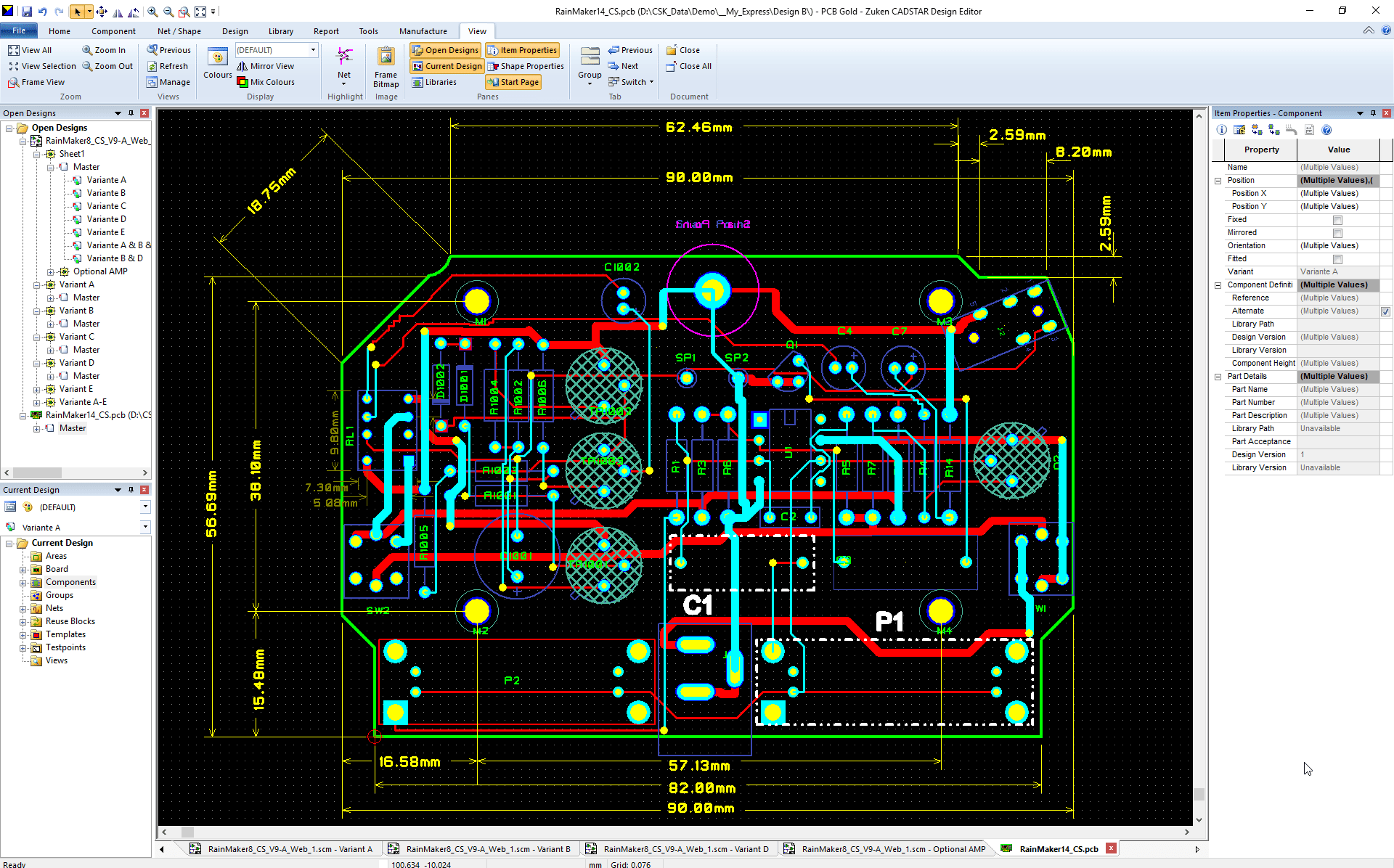
Task: Click the Save icon in quick access toolbar
Action: pos(27,12)
